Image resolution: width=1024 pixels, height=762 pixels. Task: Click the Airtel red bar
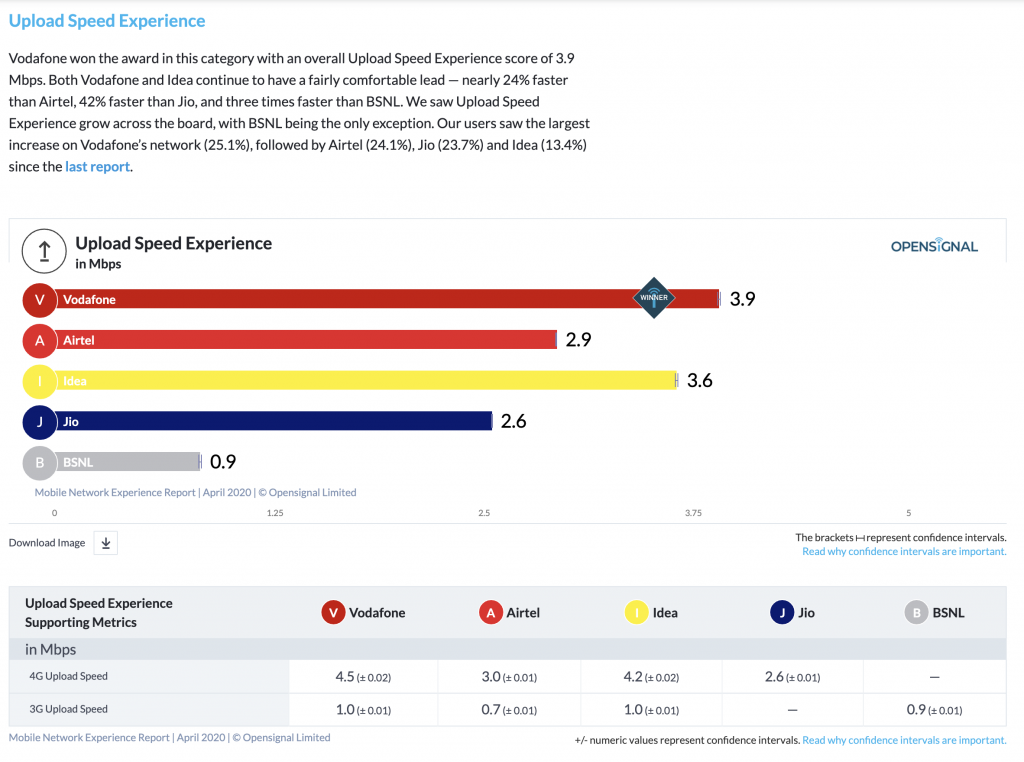coord(306,340)
